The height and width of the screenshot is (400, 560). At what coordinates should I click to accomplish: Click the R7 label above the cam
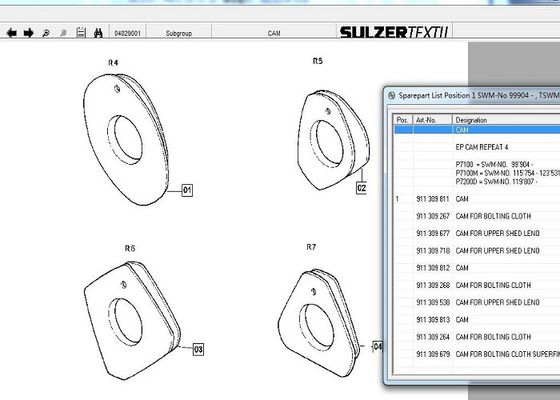pyautogui.click(x=311, y=247)
